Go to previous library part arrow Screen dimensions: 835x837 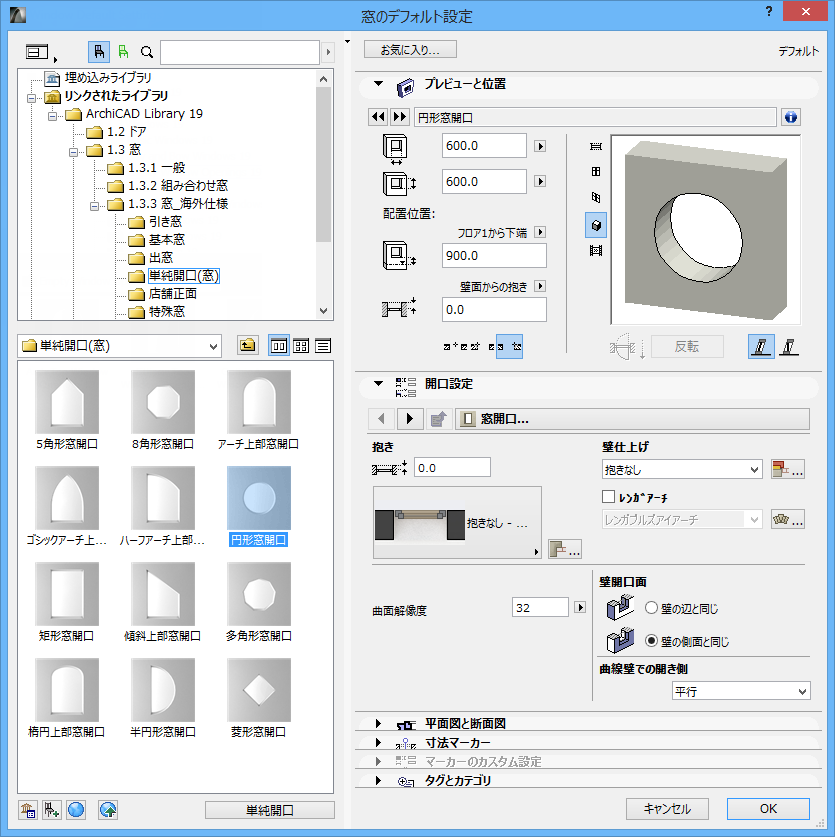[x=377, y=117]
